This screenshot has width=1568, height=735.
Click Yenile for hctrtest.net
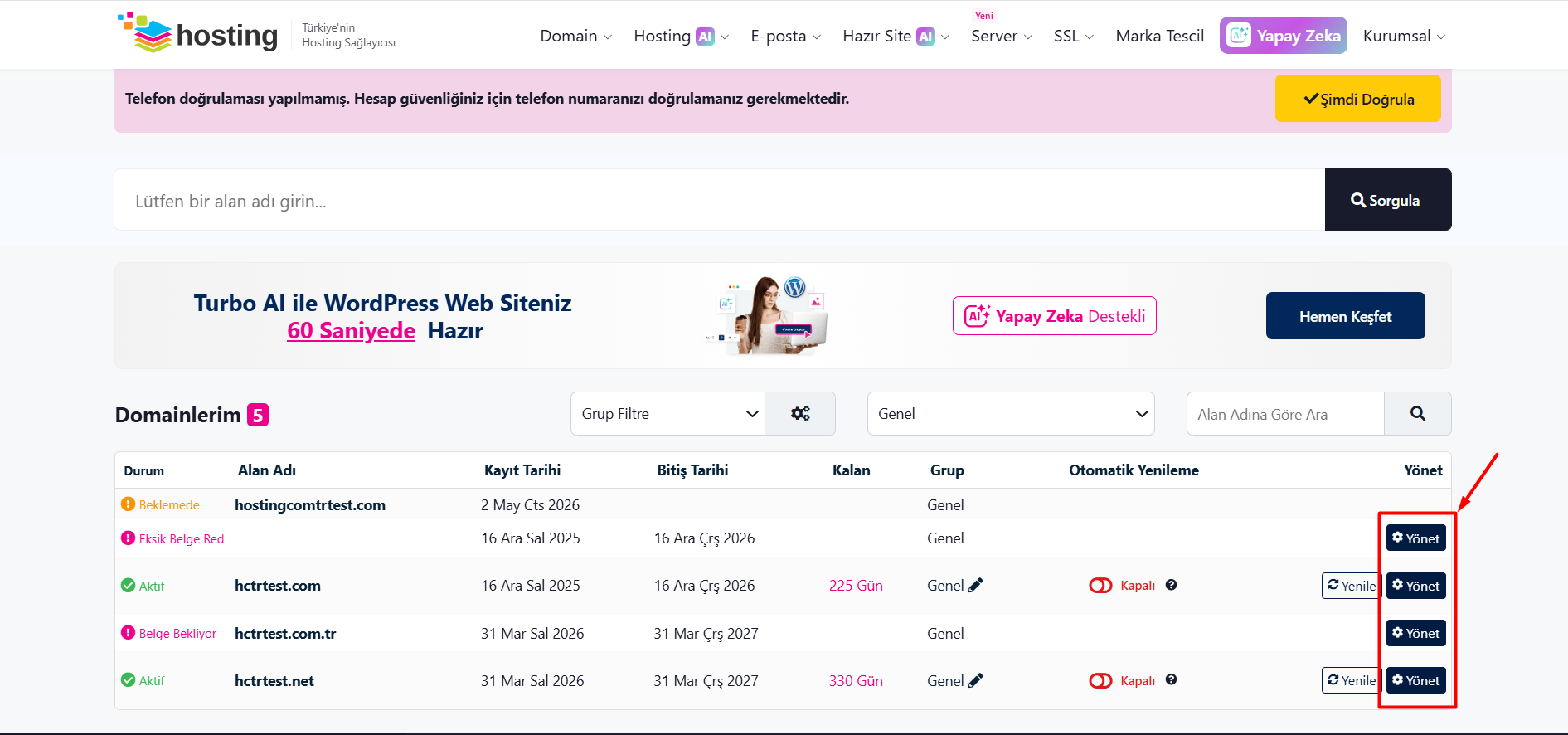click(x=1351, y=680)
